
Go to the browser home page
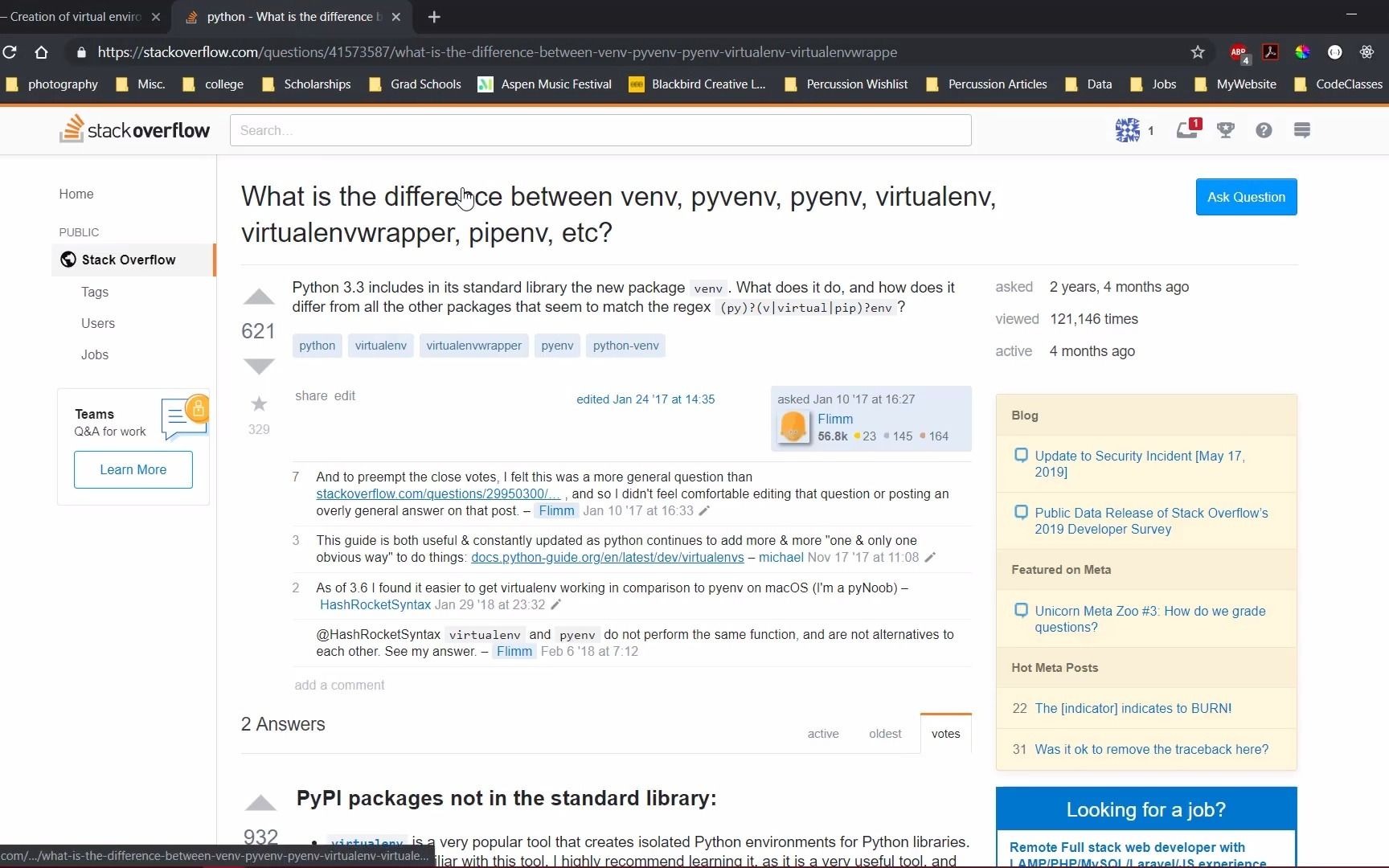pos(41,52)
